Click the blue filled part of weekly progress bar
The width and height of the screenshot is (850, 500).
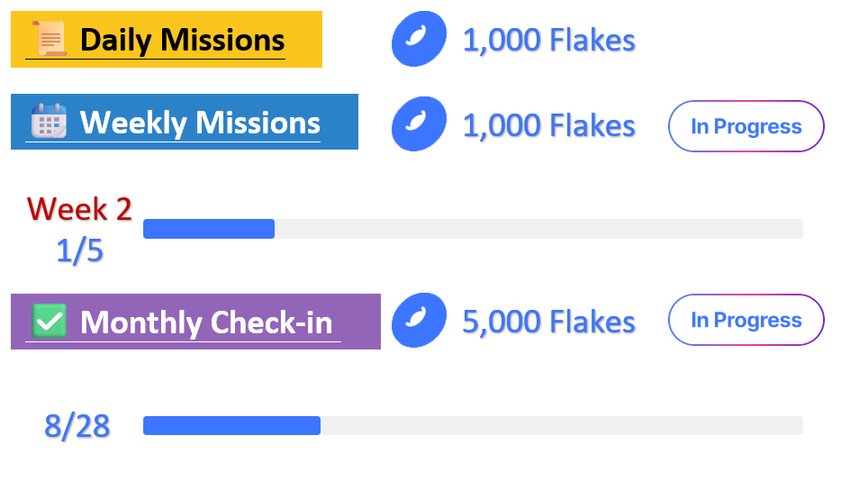point(209,229)
